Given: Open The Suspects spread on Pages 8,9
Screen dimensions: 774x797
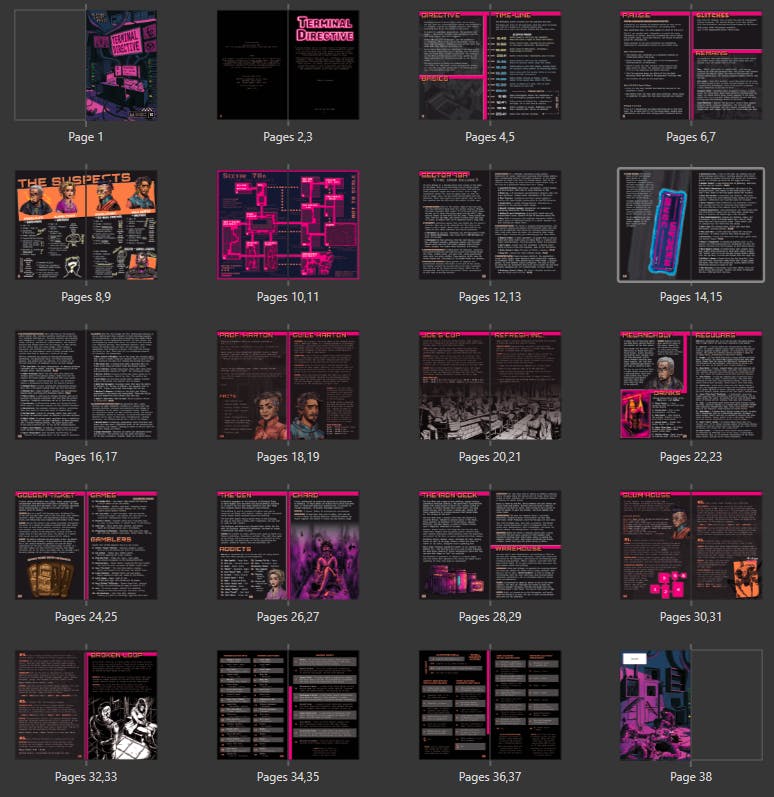Looking at the screenshot, I should 86,225.
